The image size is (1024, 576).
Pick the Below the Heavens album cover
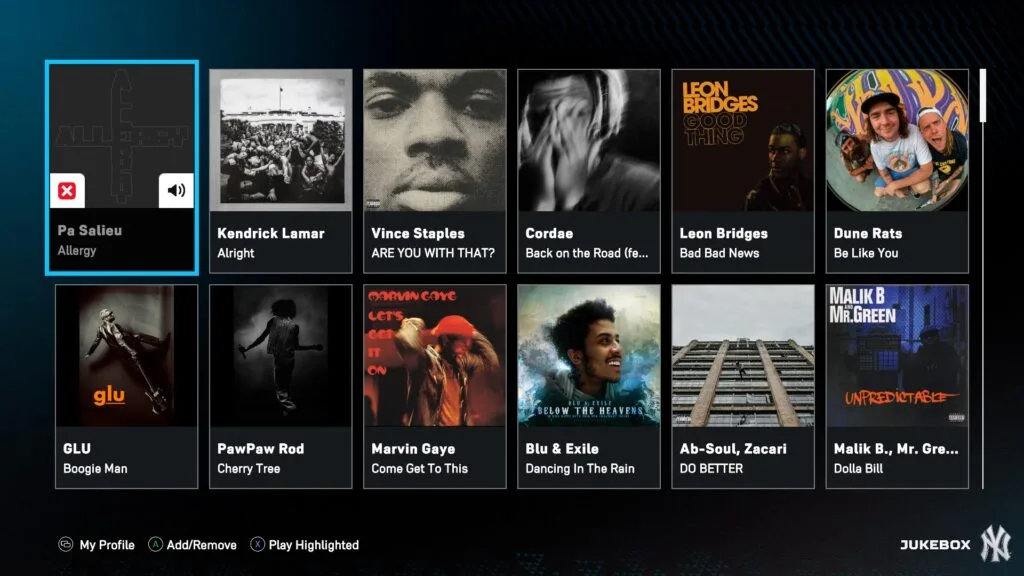click(x=589, y=356)
